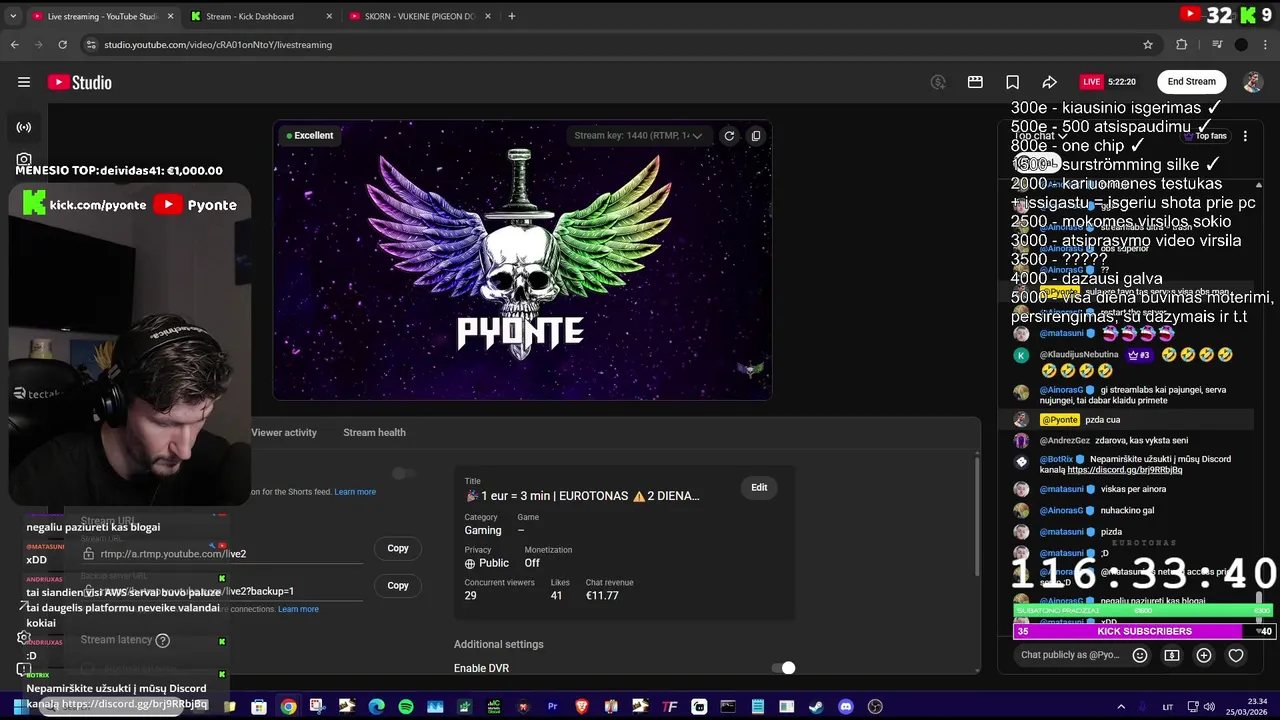Copy stream key via copy icon

click(756, 136)
